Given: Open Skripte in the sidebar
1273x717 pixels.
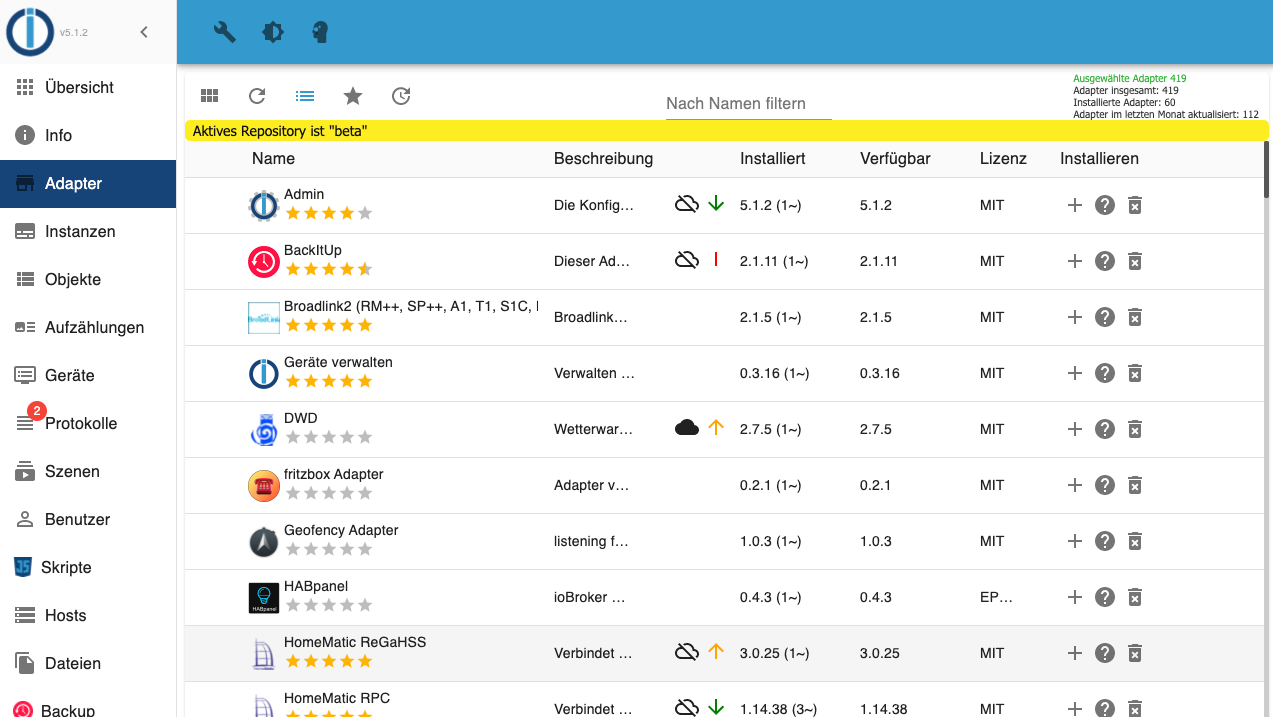Looking at the screenshot, I should point(88,568).
